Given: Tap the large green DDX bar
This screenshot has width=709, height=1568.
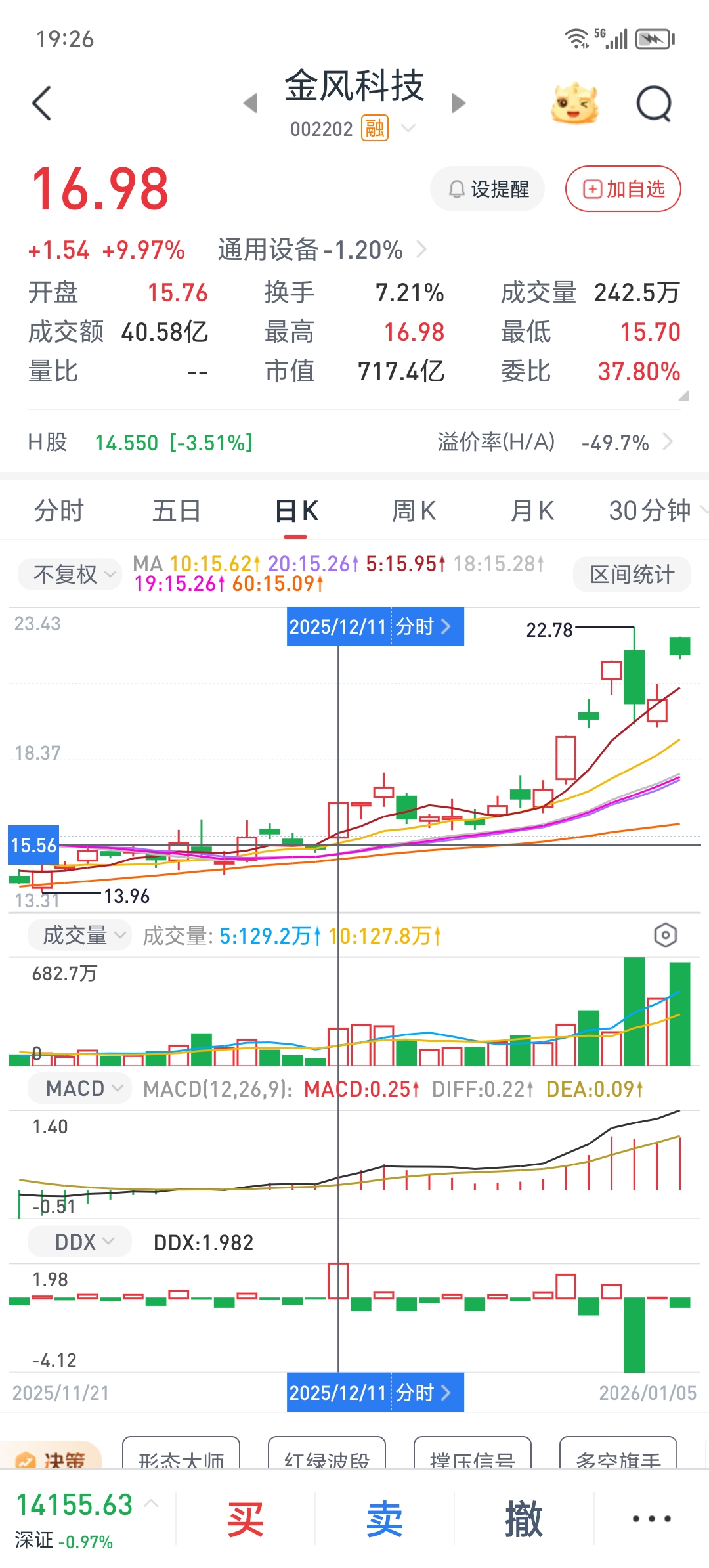Looking at the screenshot, I should point(634,1335).
